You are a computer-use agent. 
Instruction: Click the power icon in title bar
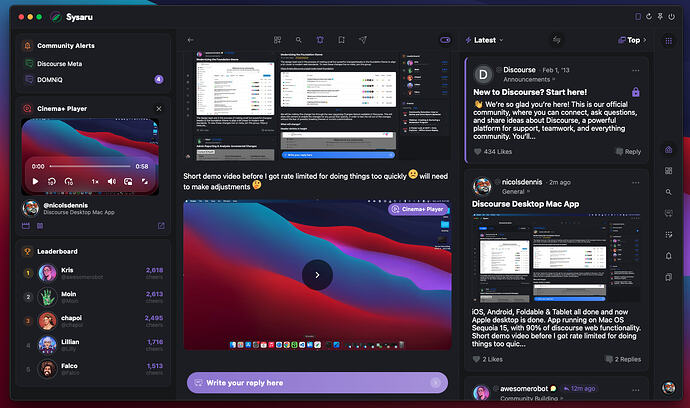coord(672,17)
